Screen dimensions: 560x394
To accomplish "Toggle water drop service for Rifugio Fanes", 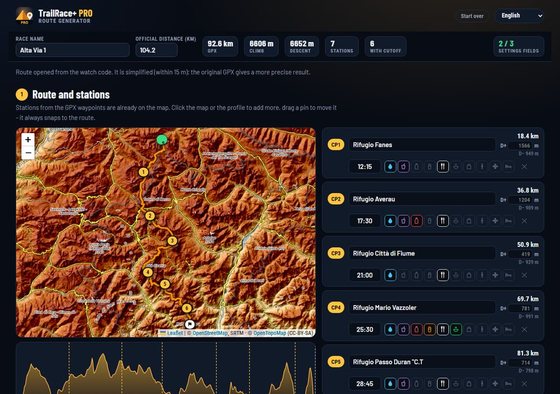I will pyautogui.click(x=390, y=166).
